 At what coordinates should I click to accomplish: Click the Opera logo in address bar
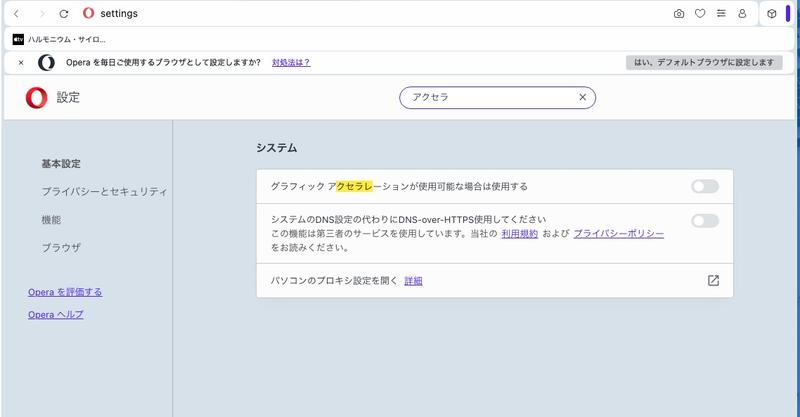88,13
